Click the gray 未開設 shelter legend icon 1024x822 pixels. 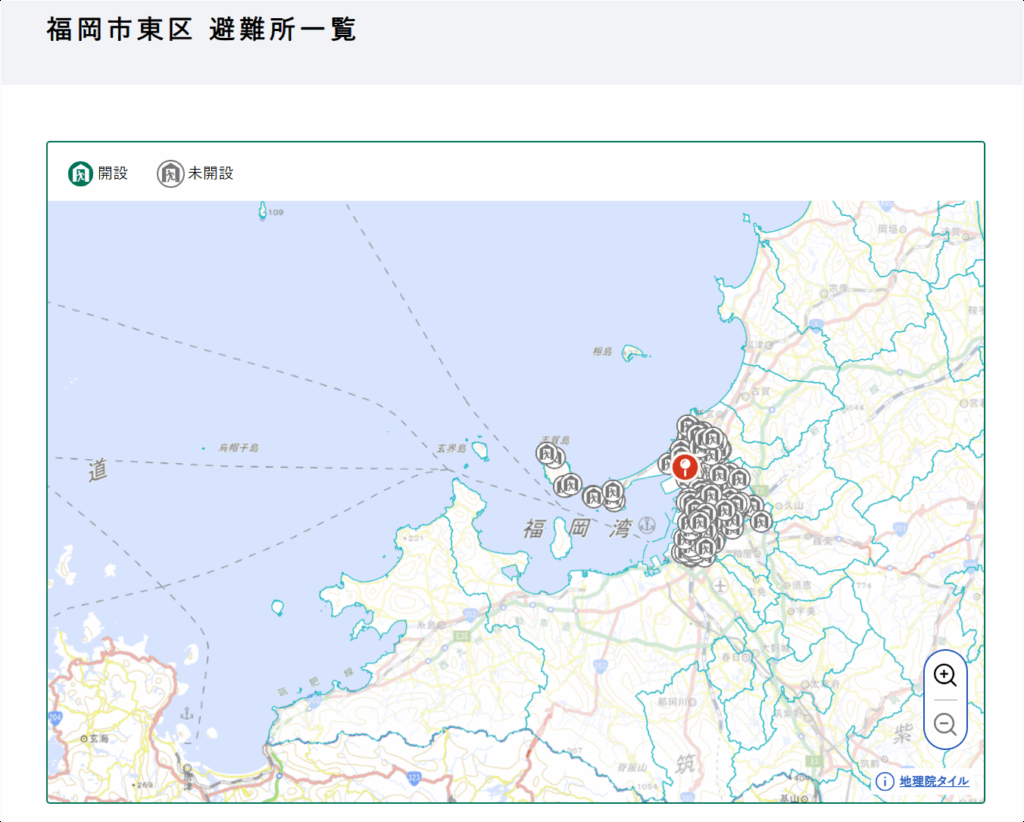[x=170, y=173]
